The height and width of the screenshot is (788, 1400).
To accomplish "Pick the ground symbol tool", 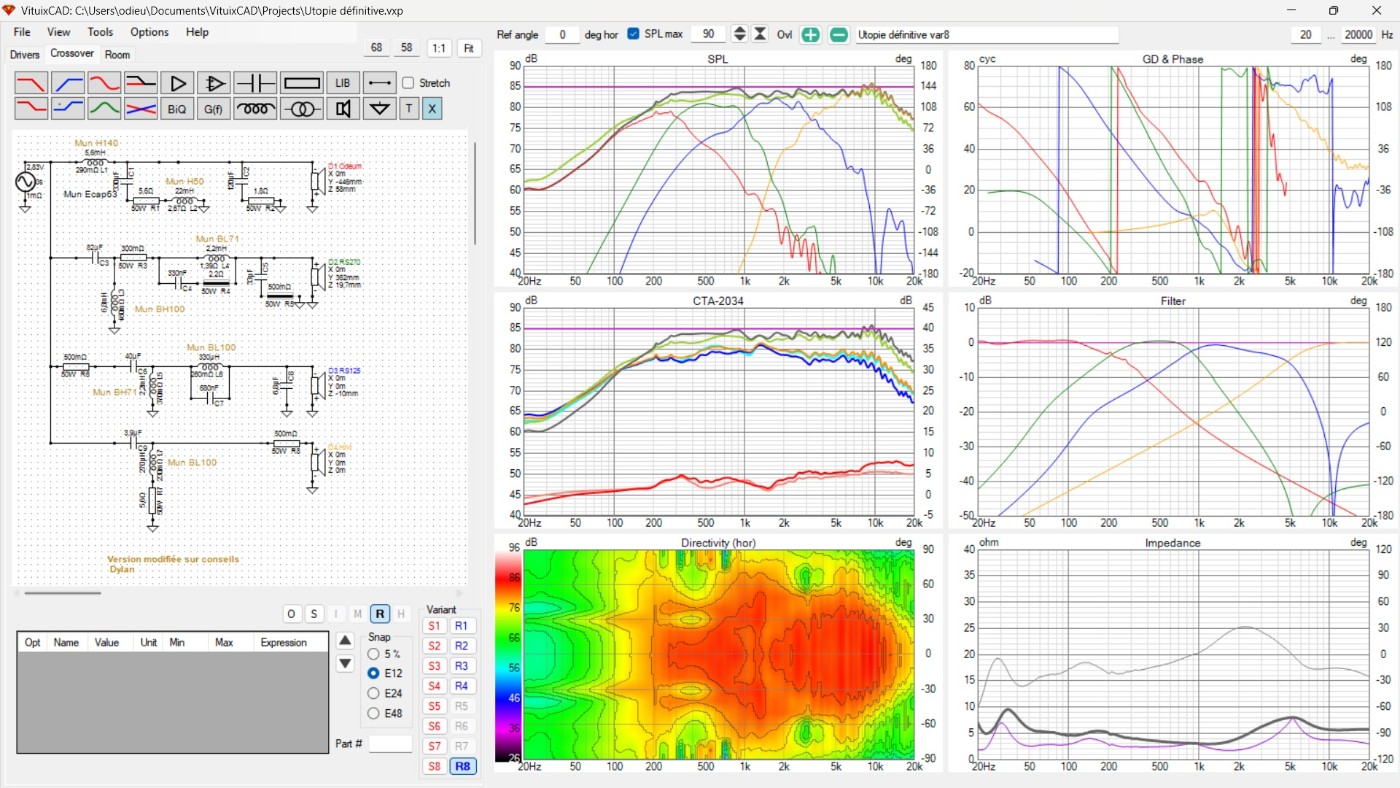I will point(378,109).
